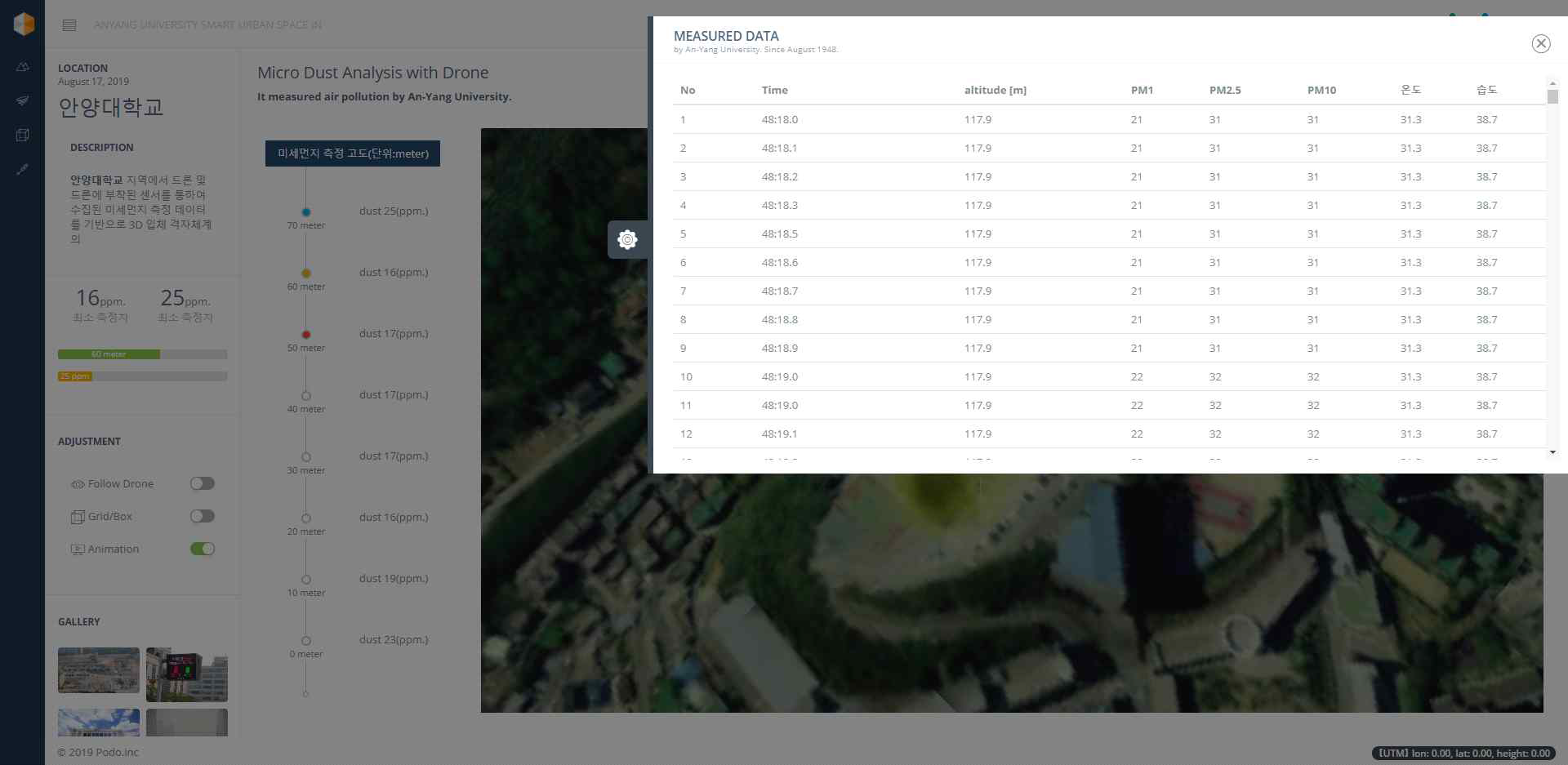Image resolution: width=1568 pixels, height=765 pixels.
Task: Click dust 19(ppm.) label at 10 meter
Action: click(394, 578)
